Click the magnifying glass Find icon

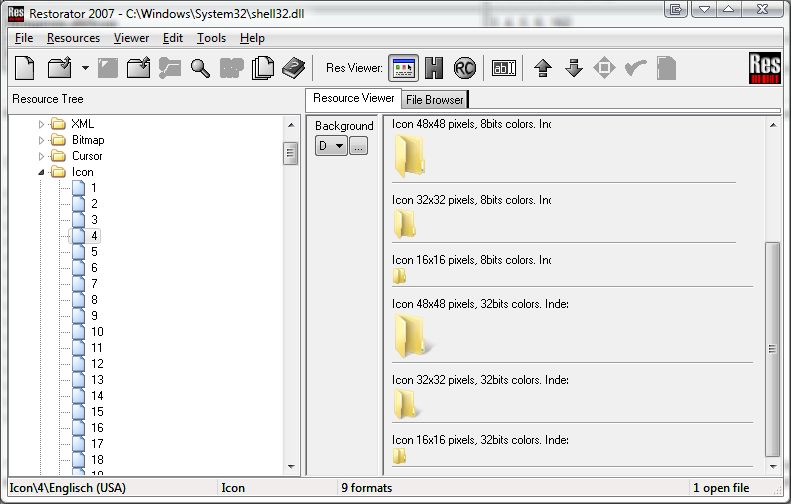coord(200,68)
